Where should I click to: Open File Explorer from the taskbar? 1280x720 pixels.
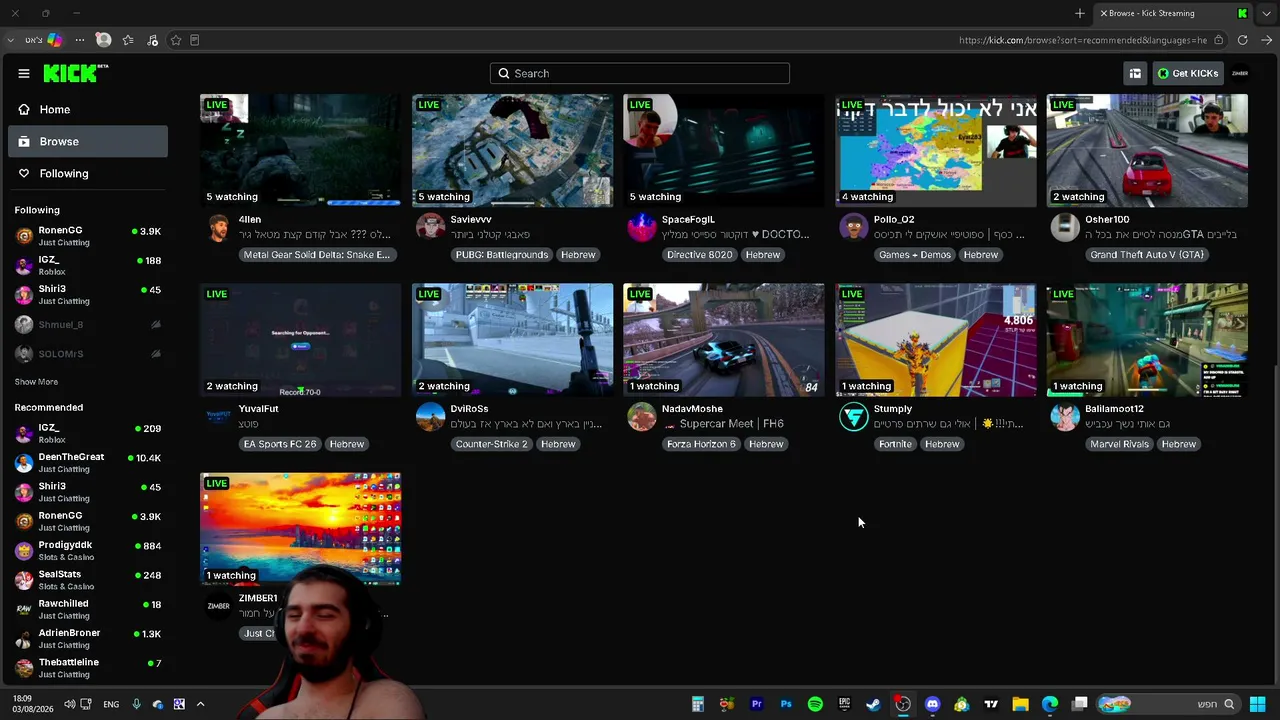1020,704
